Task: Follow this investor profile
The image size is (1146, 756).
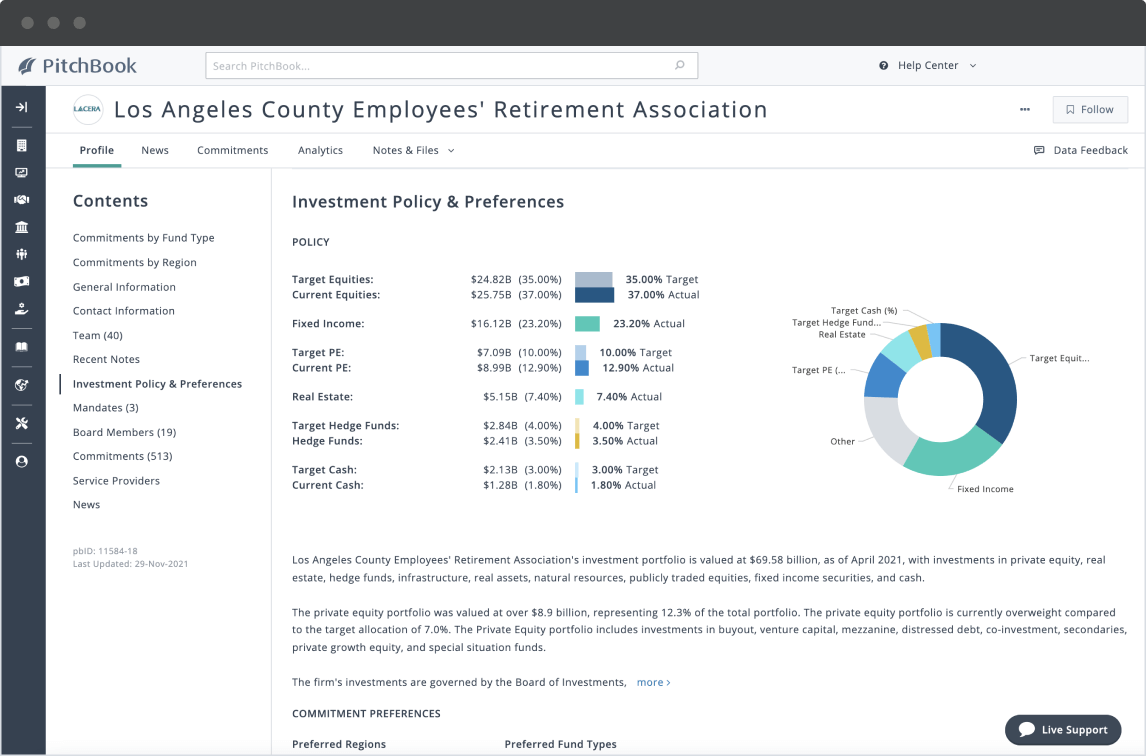Action: coord(1090,110)
